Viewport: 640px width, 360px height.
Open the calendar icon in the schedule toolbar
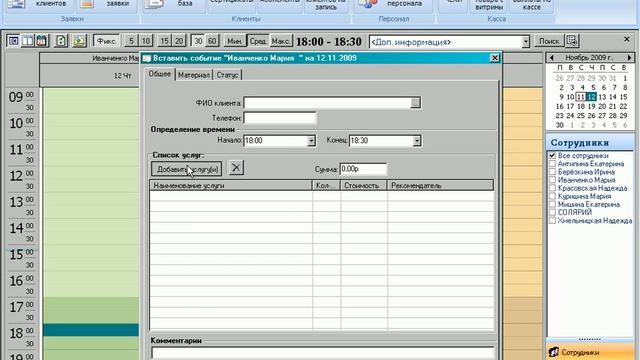coord(42,41)
